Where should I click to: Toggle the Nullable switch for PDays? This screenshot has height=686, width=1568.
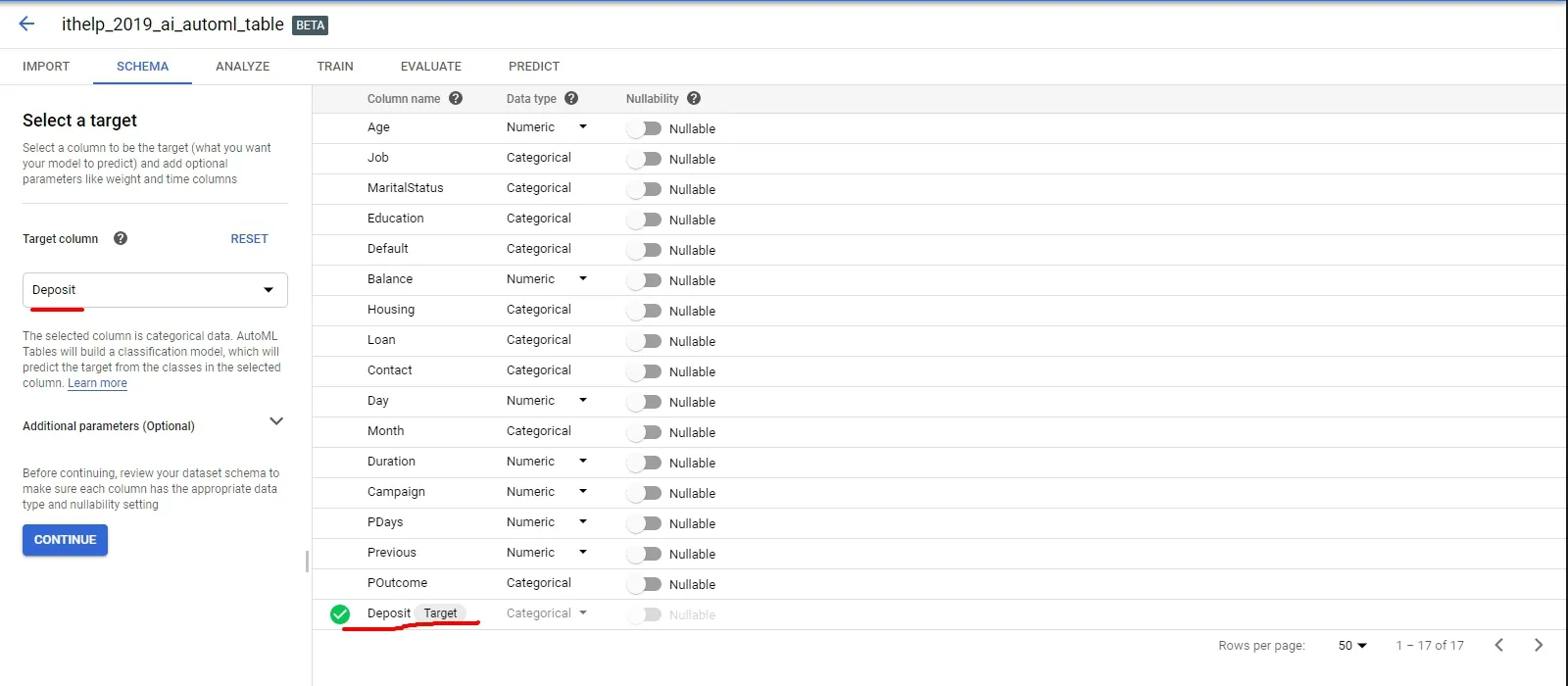(x=644, y=523)
